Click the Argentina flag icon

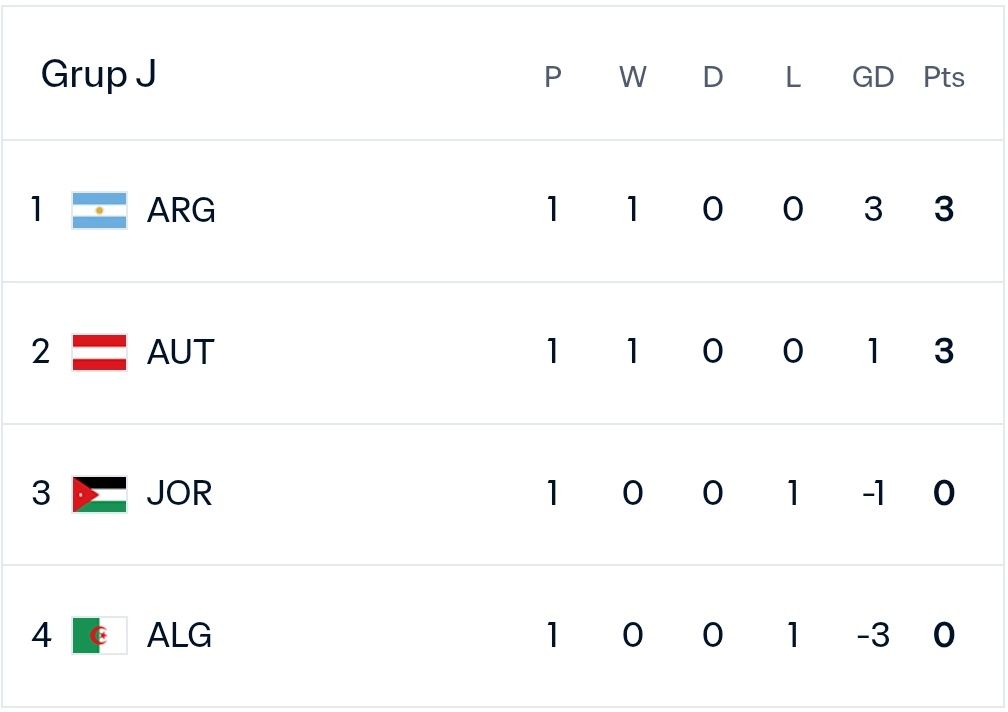click(x=100, y=210)
